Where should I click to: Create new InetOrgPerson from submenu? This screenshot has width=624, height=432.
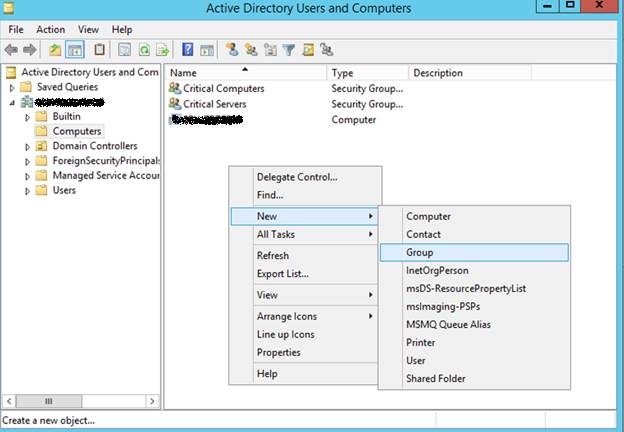click(x=474, y=270)
